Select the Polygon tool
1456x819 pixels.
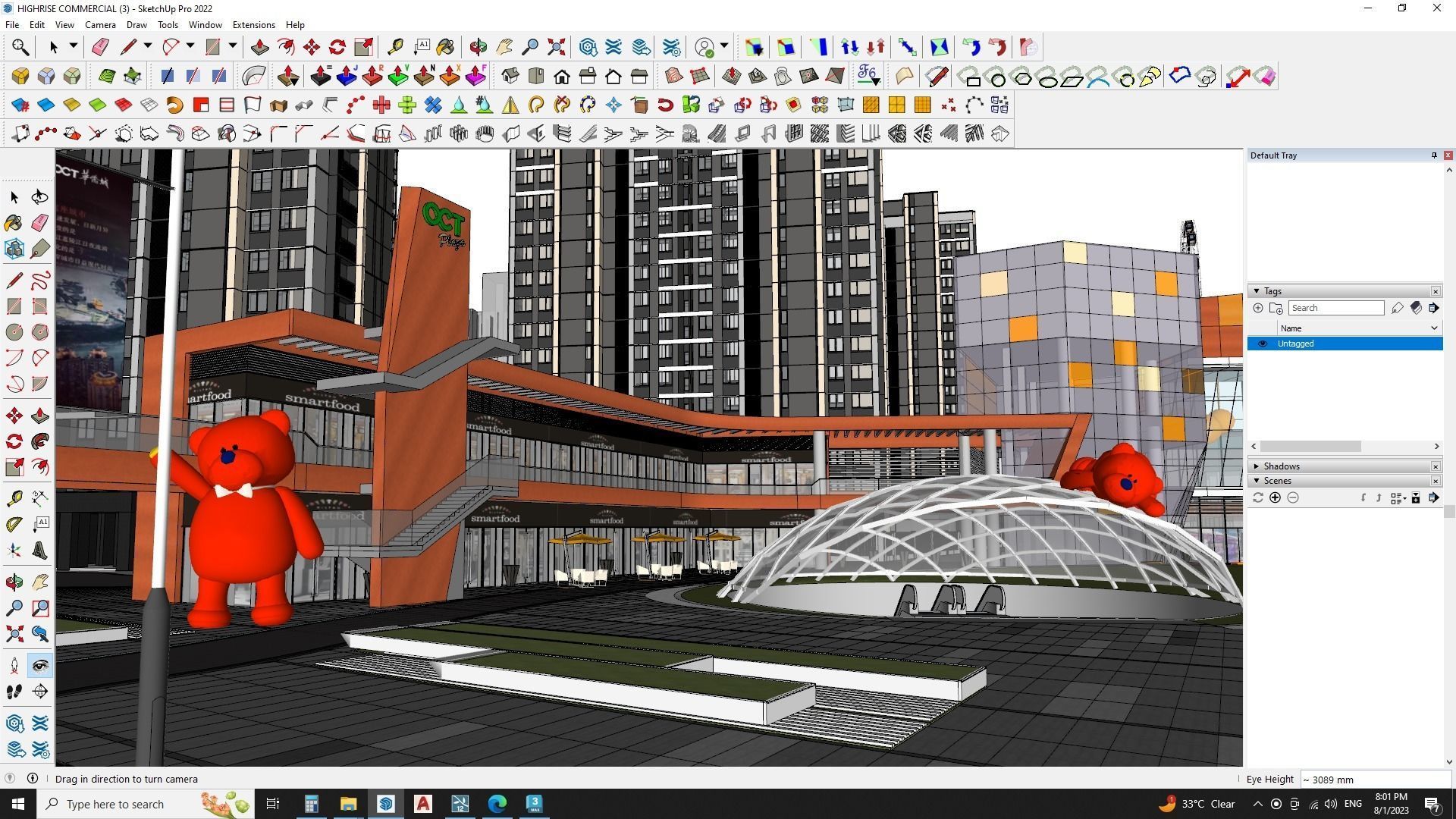tap(39, 332)
